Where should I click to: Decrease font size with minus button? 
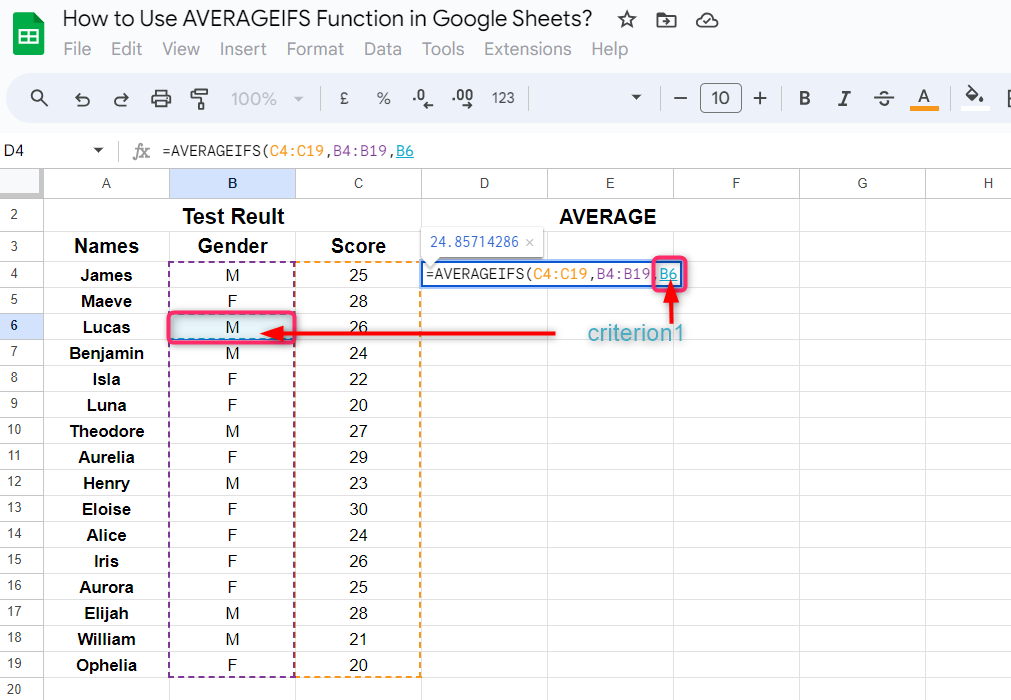click(x=680, y=99)
